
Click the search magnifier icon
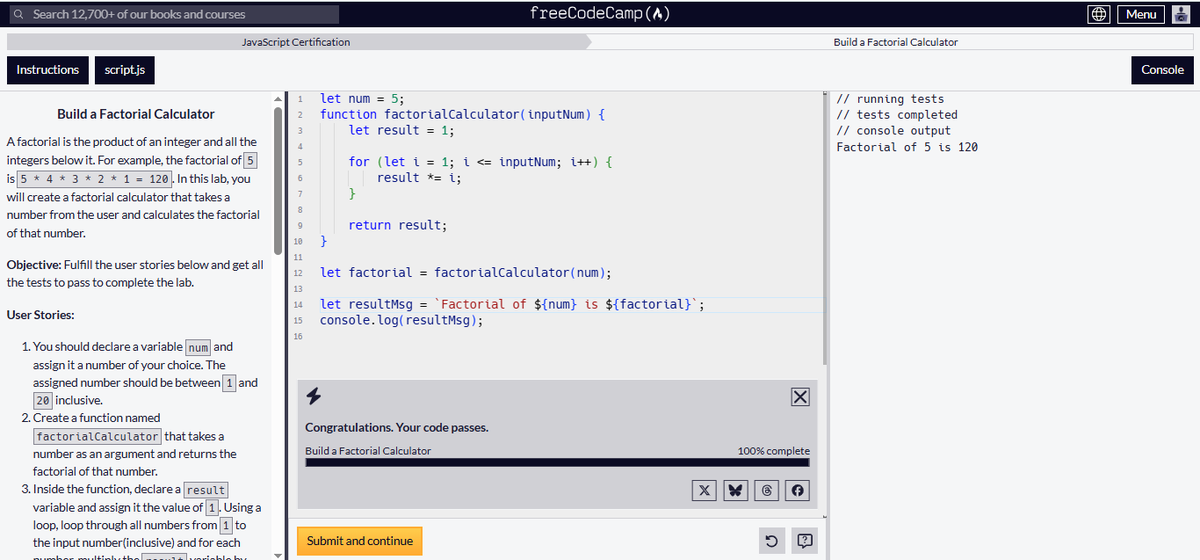[20, 14]
